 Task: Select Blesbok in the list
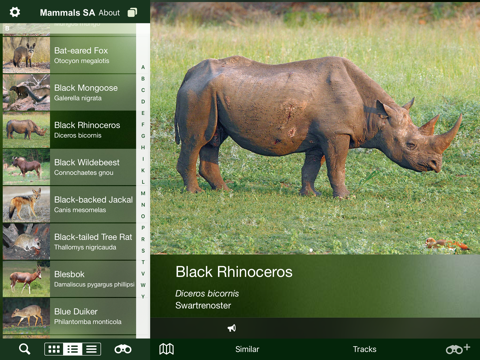[x=69, y=279]
